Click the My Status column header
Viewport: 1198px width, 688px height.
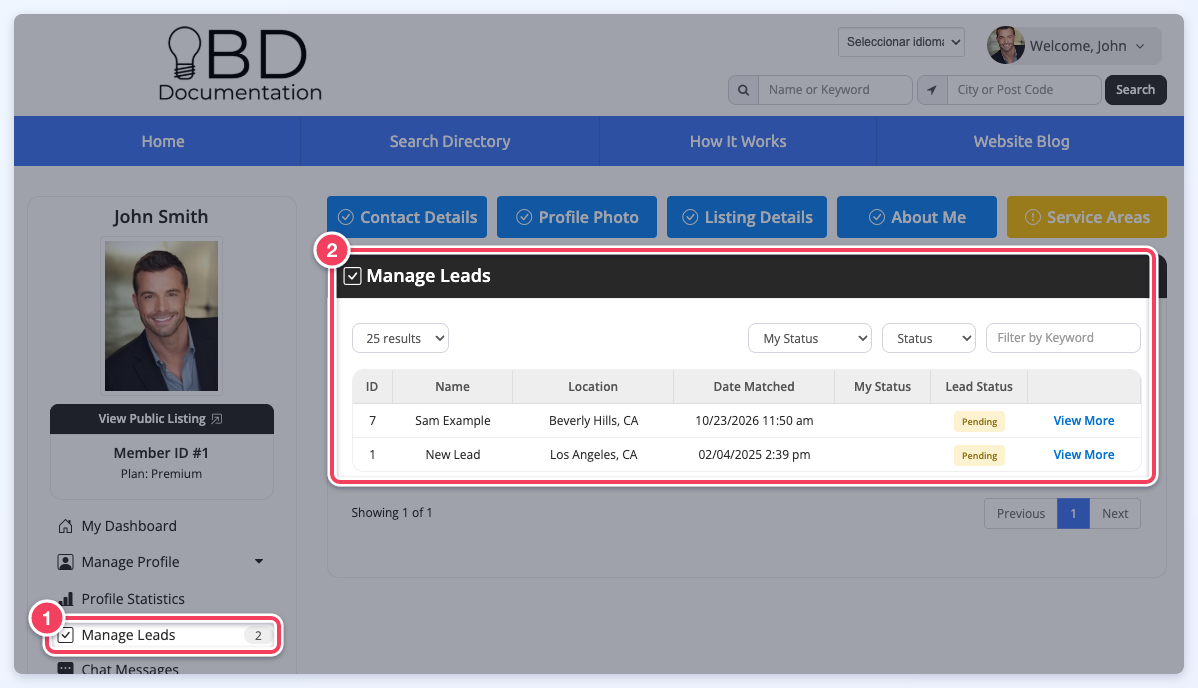coord(882,387)
